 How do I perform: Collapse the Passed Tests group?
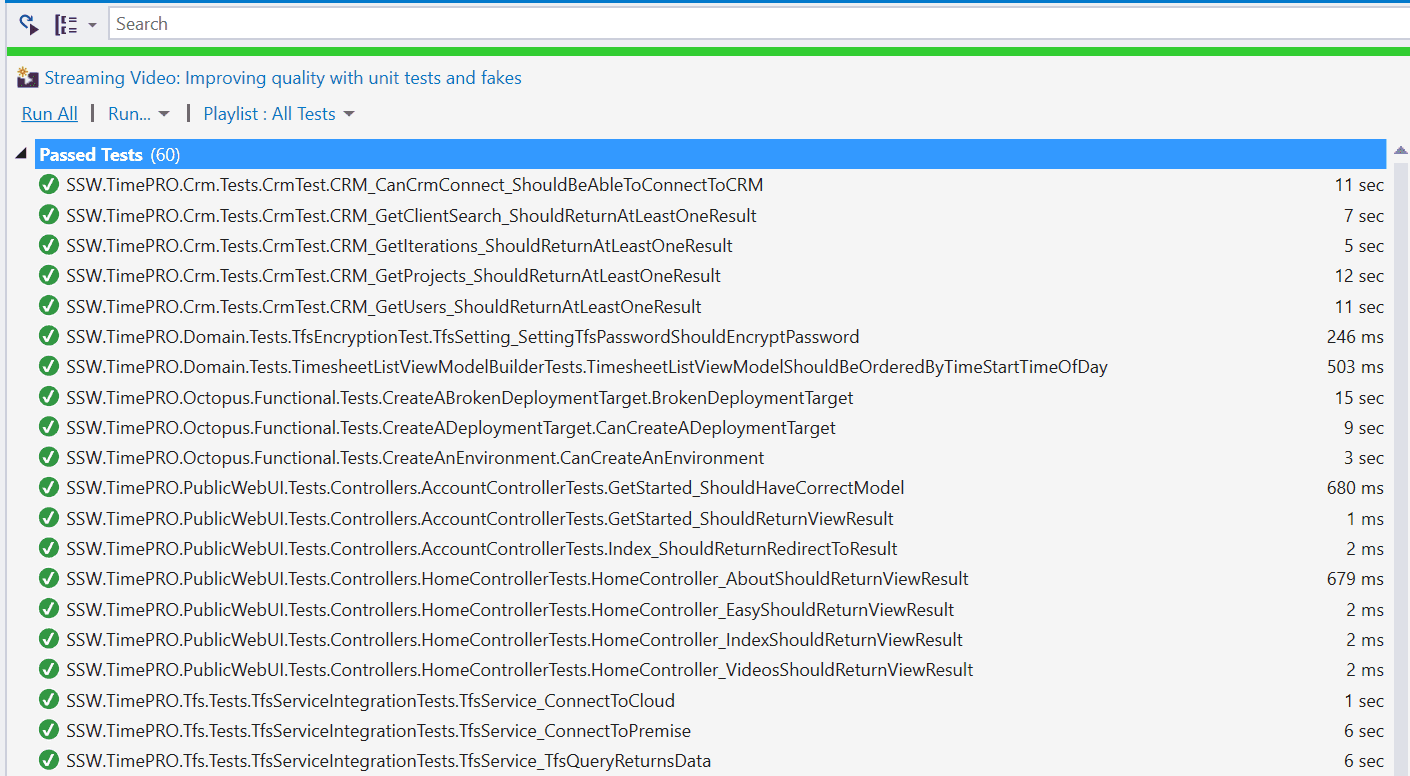pyautogui.click(x=21, y=154)
